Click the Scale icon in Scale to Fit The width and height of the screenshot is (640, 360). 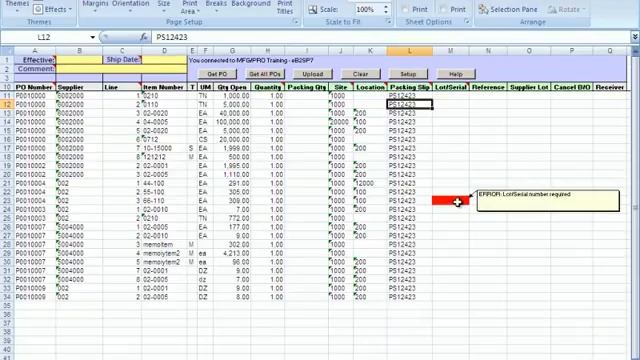coord(313,9)
